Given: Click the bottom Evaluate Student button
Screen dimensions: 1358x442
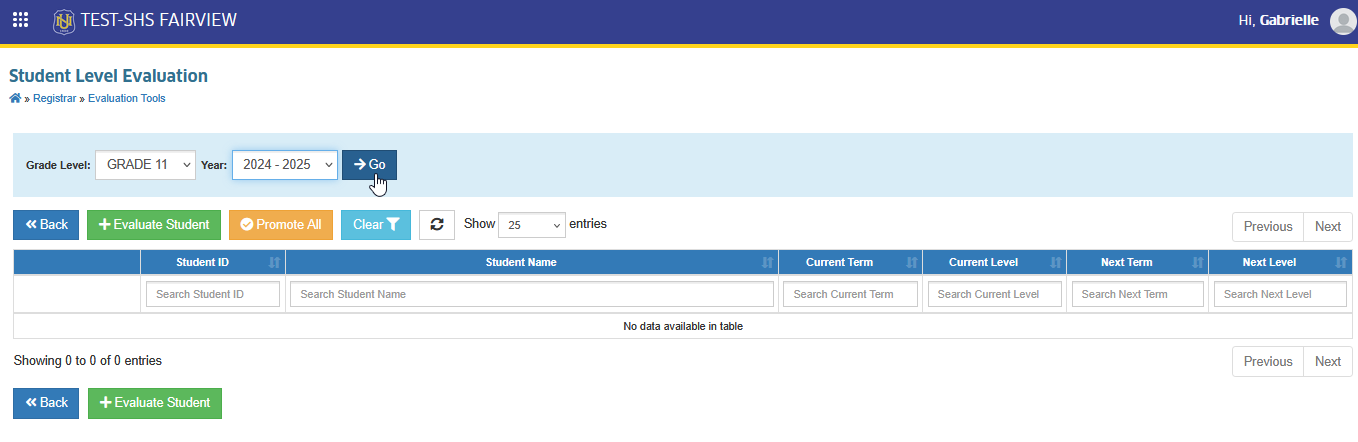Looking at the screenshot, I should [x=155, y=403].
